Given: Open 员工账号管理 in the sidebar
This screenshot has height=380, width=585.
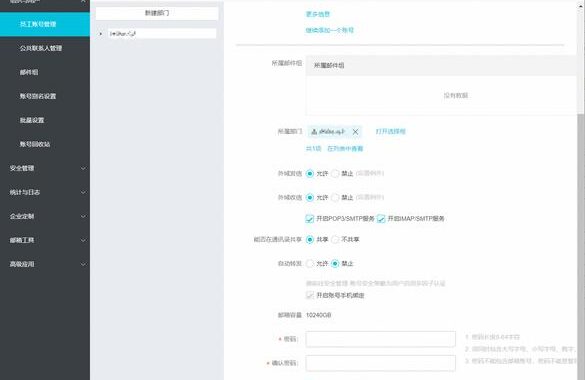Looking at the screenshot, I should [x=45, y=24].
